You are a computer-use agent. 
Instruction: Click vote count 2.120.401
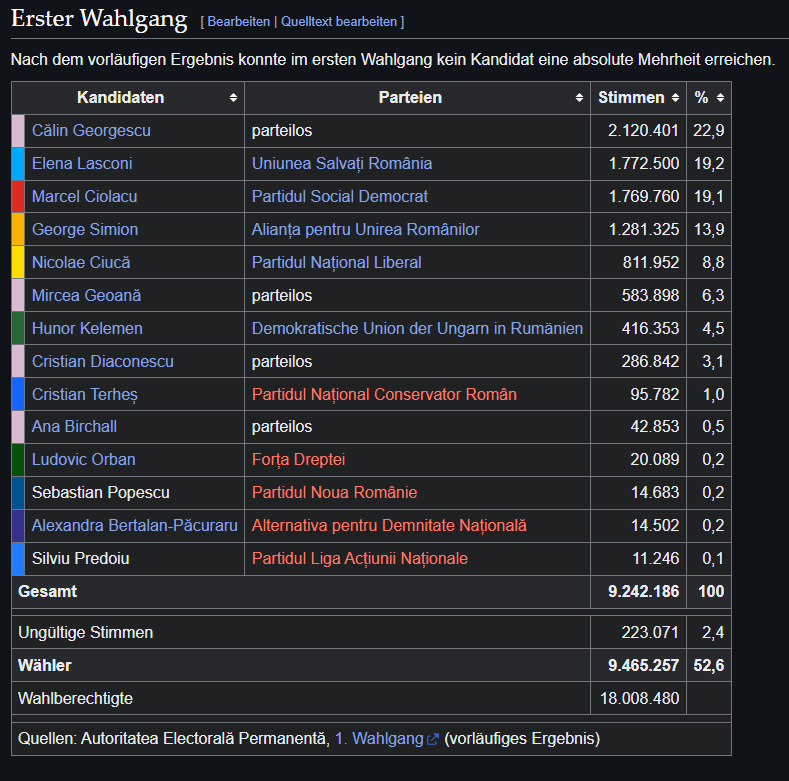[x=644, y=130]
